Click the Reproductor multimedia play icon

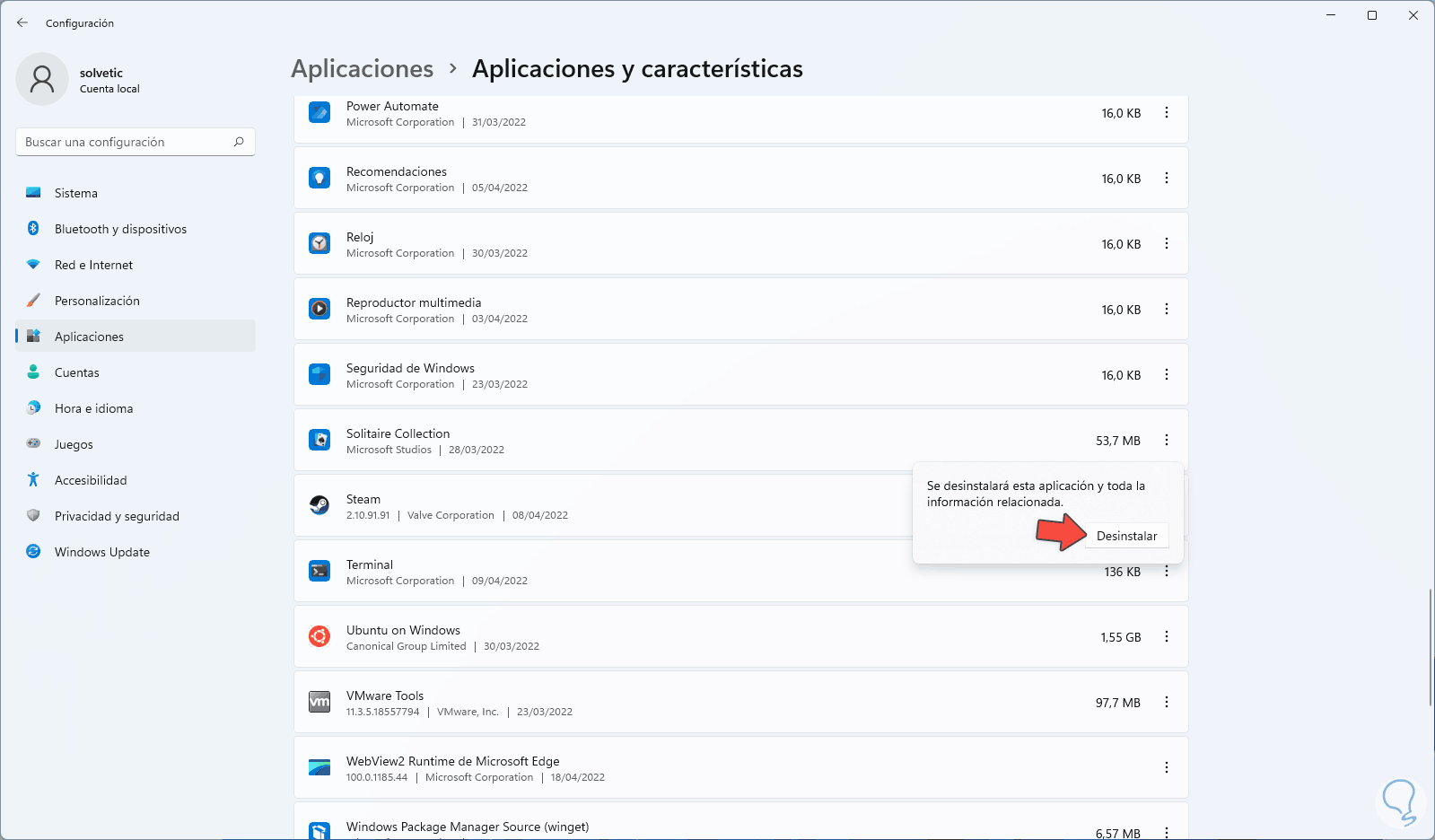319,310
